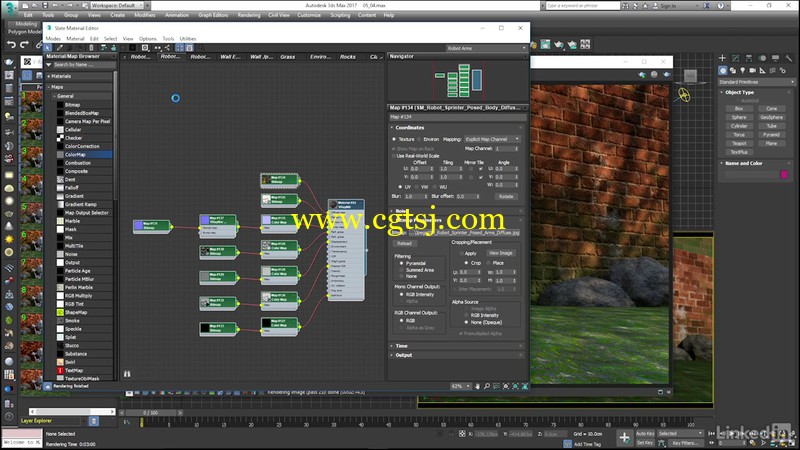Open the Display panel icon
The image size is (800, 450).
pos(776,58)
